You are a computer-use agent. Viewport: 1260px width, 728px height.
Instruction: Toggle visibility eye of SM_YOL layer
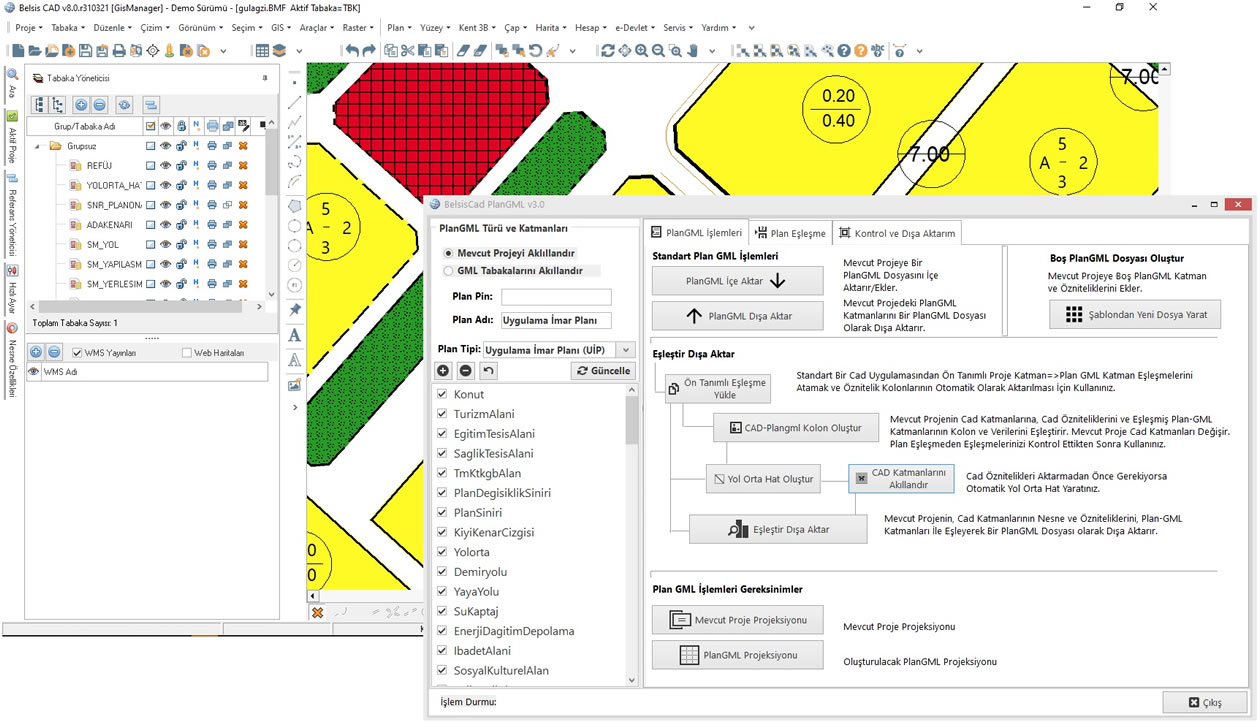[166, 244]
